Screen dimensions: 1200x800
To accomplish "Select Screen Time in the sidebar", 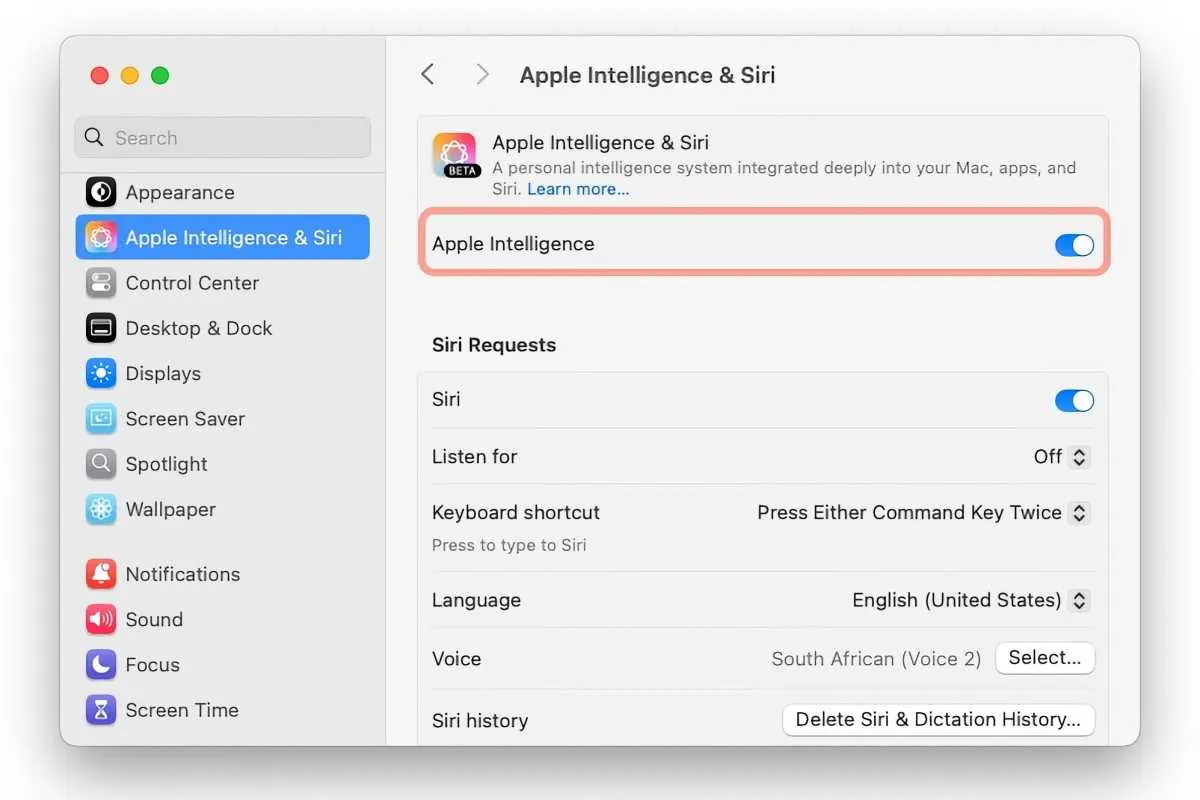I will 223,710.
